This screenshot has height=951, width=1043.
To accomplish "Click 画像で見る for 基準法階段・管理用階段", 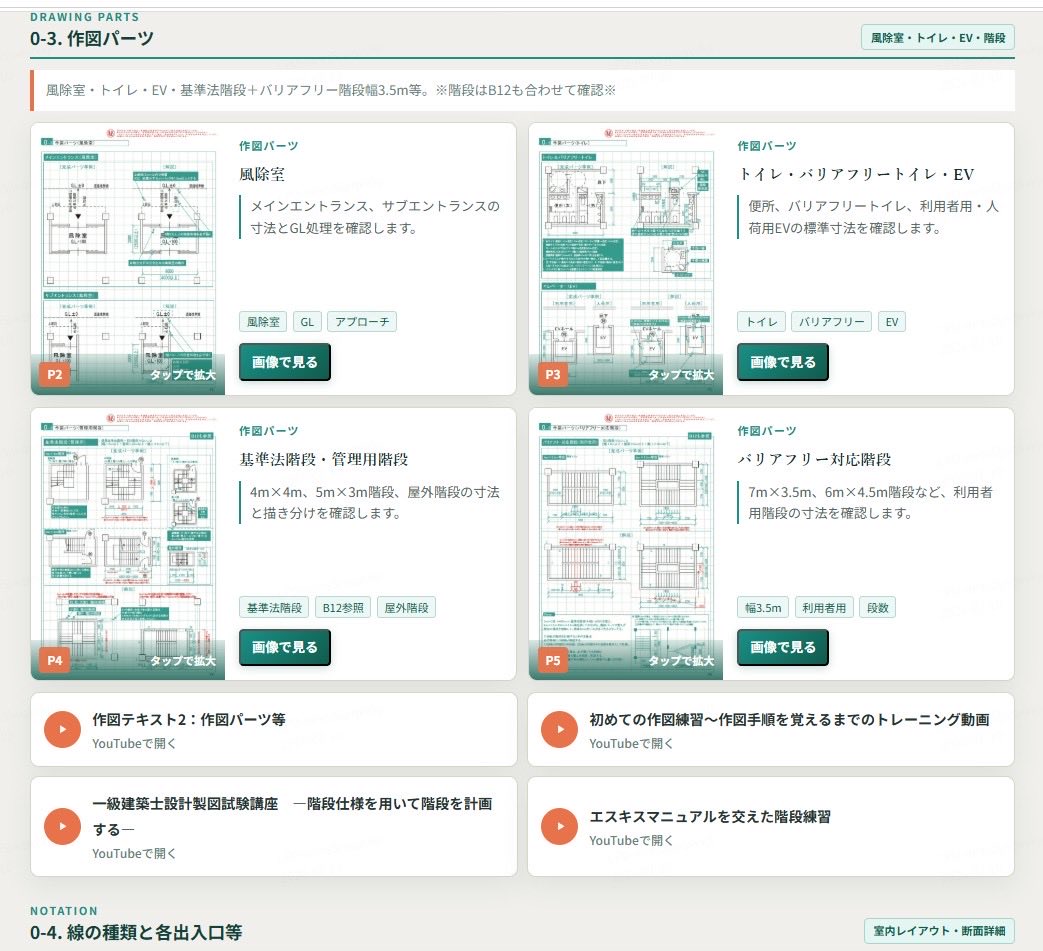I will point(285,647).
